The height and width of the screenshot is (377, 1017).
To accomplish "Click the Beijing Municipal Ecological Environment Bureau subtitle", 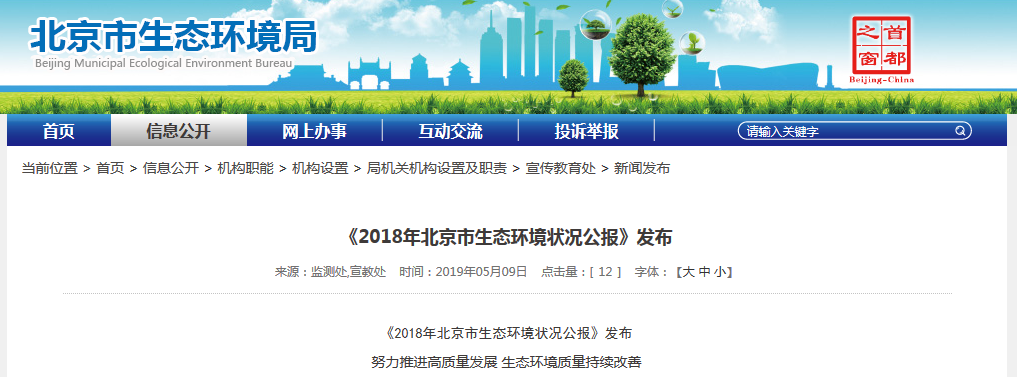I will (x=163, y=64).
